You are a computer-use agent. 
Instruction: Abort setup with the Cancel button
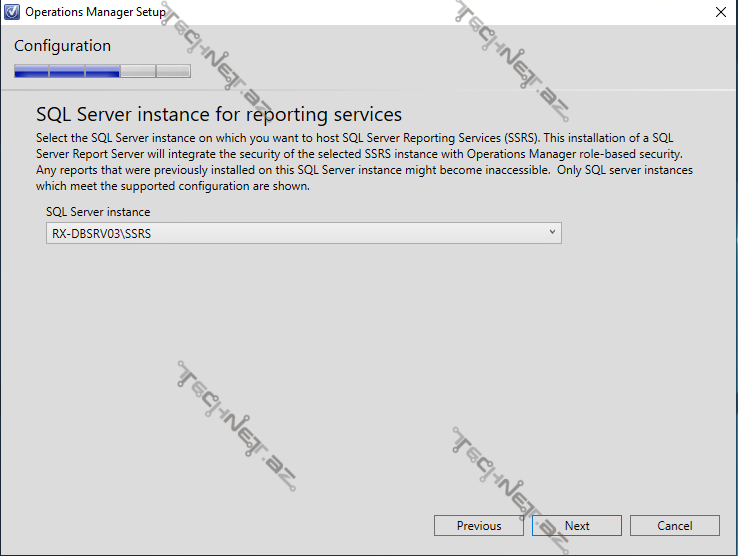(675, 526)
